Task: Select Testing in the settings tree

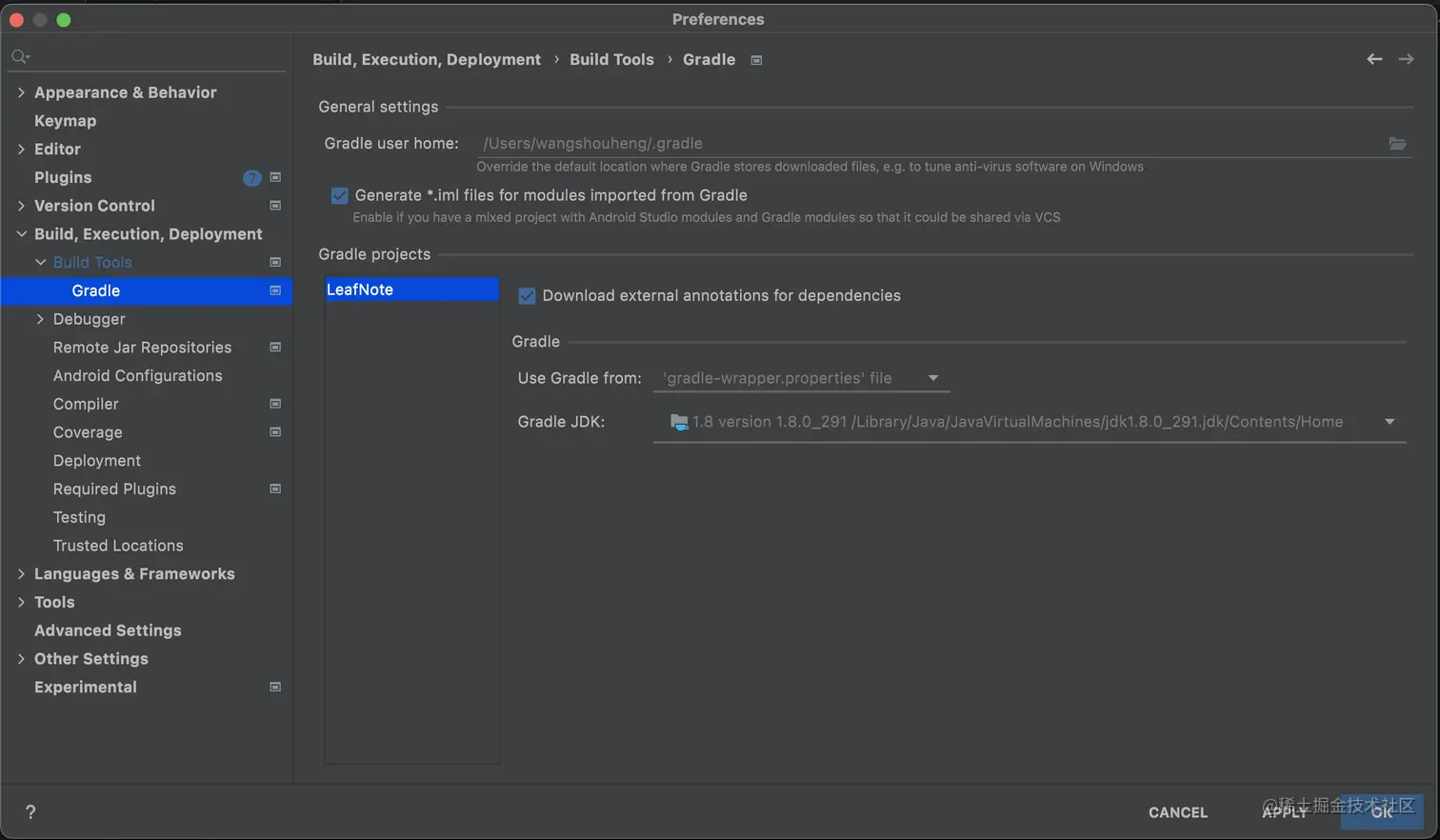Action: coord(79,517)
